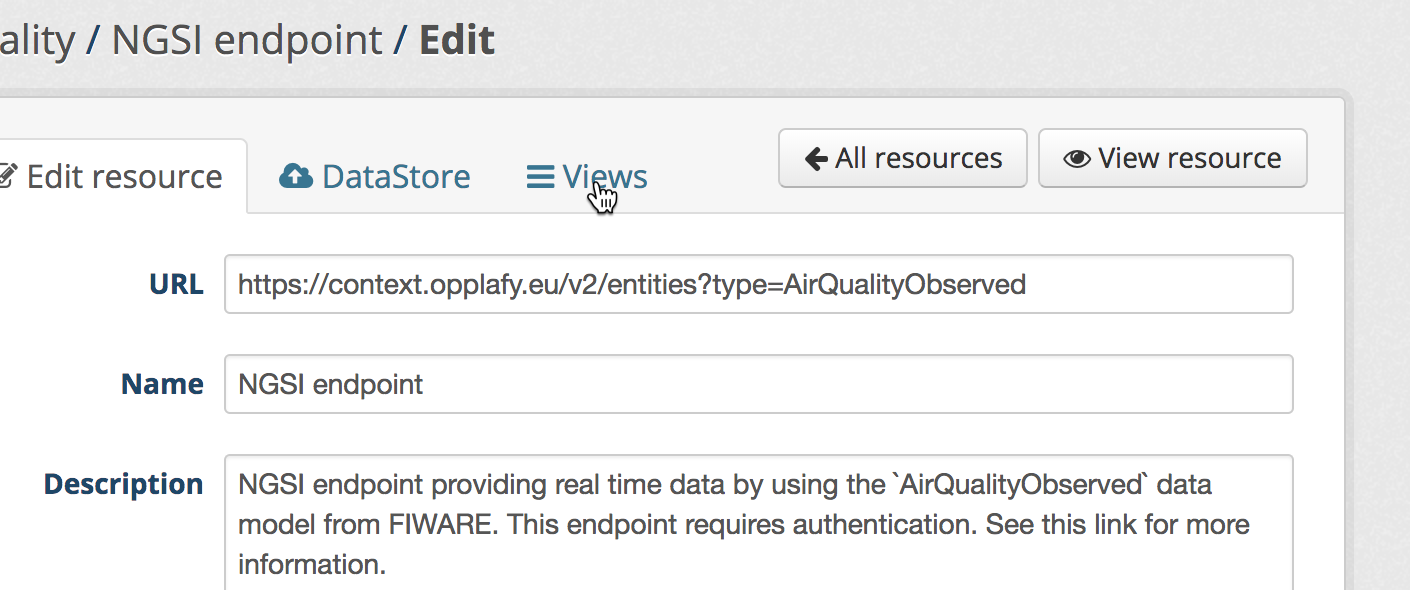Click the View resource button
Viewport: 1410px width, 590px height.
[1173, 158]
